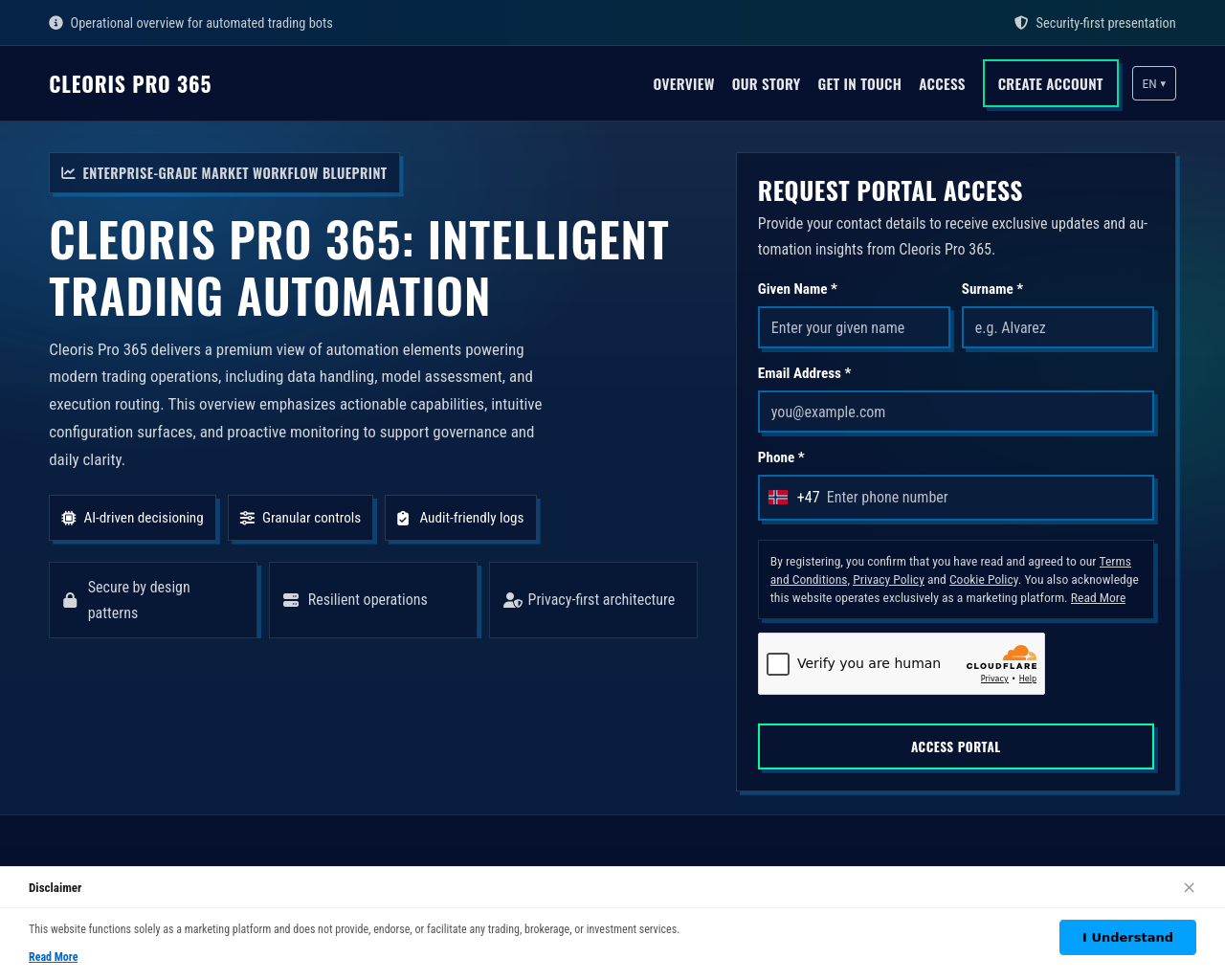The height and width of the screenshot is (980, 1225).
Task: Click the Request Portal Access heading
Action: pos(890,191)
